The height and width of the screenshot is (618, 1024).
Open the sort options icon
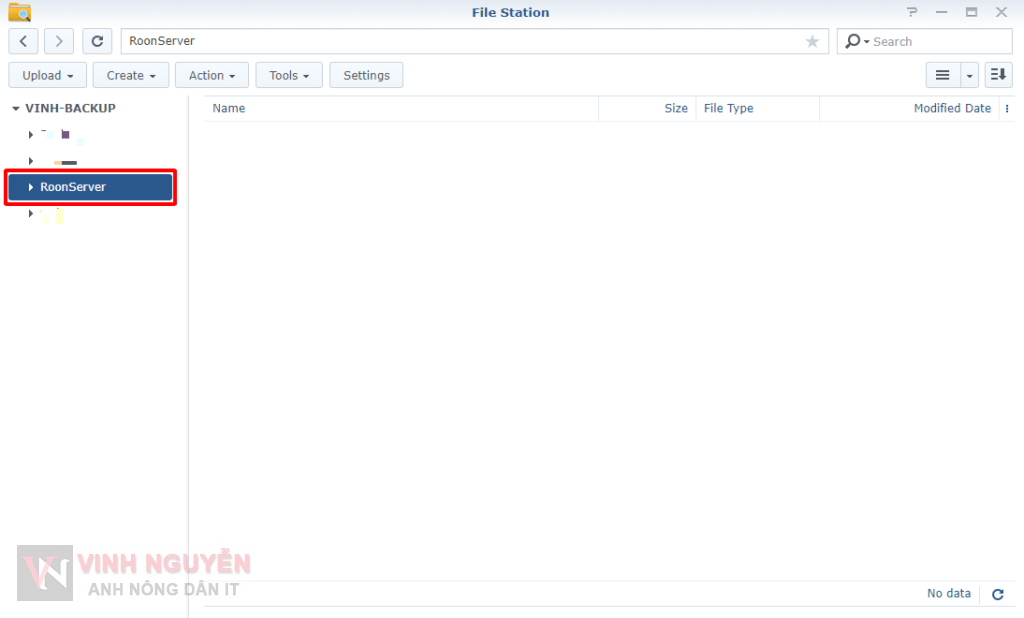(998, 75)
